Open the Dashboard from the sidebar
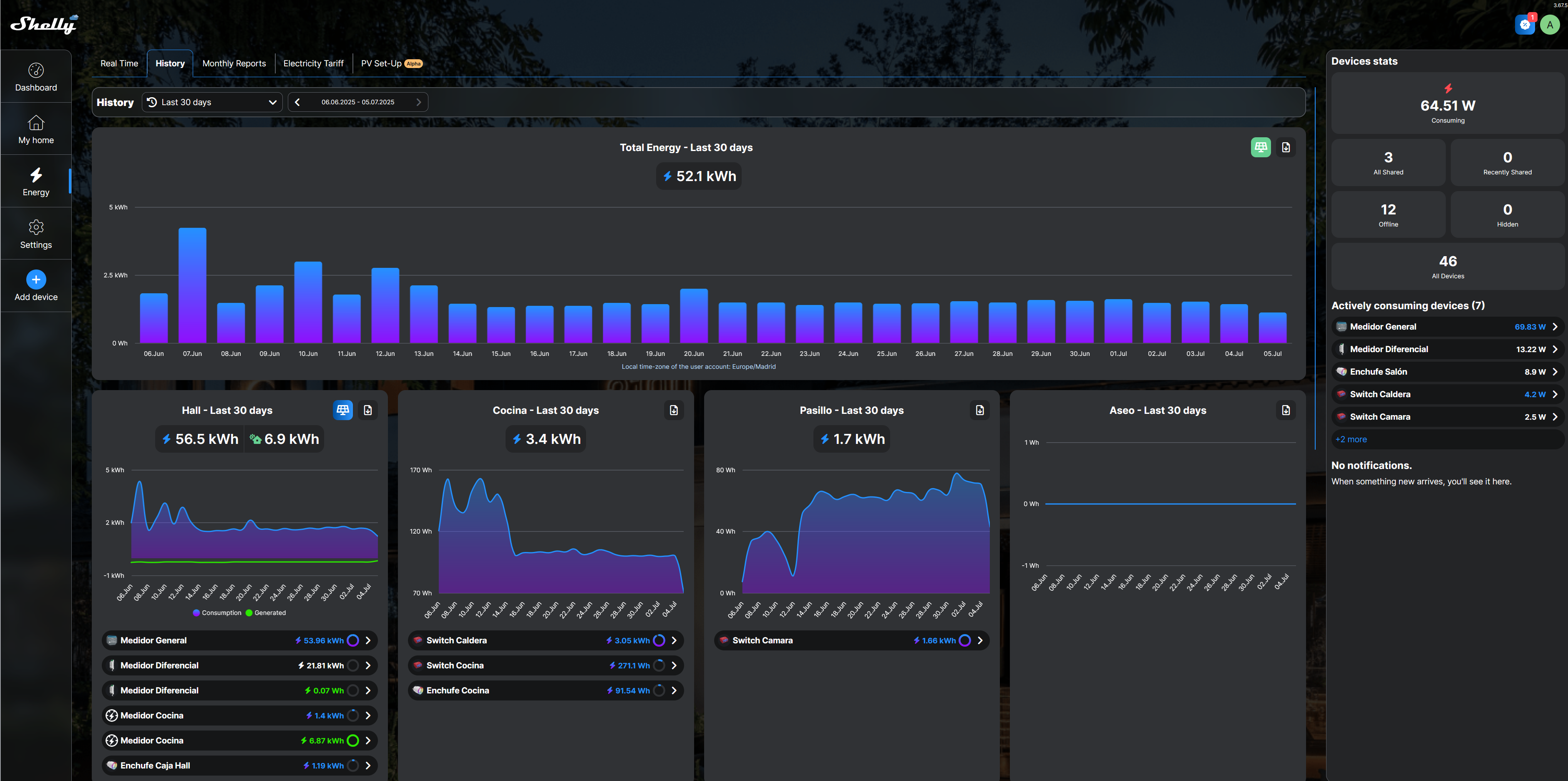Screen dimensions: 1568x781 coord(36,76)
